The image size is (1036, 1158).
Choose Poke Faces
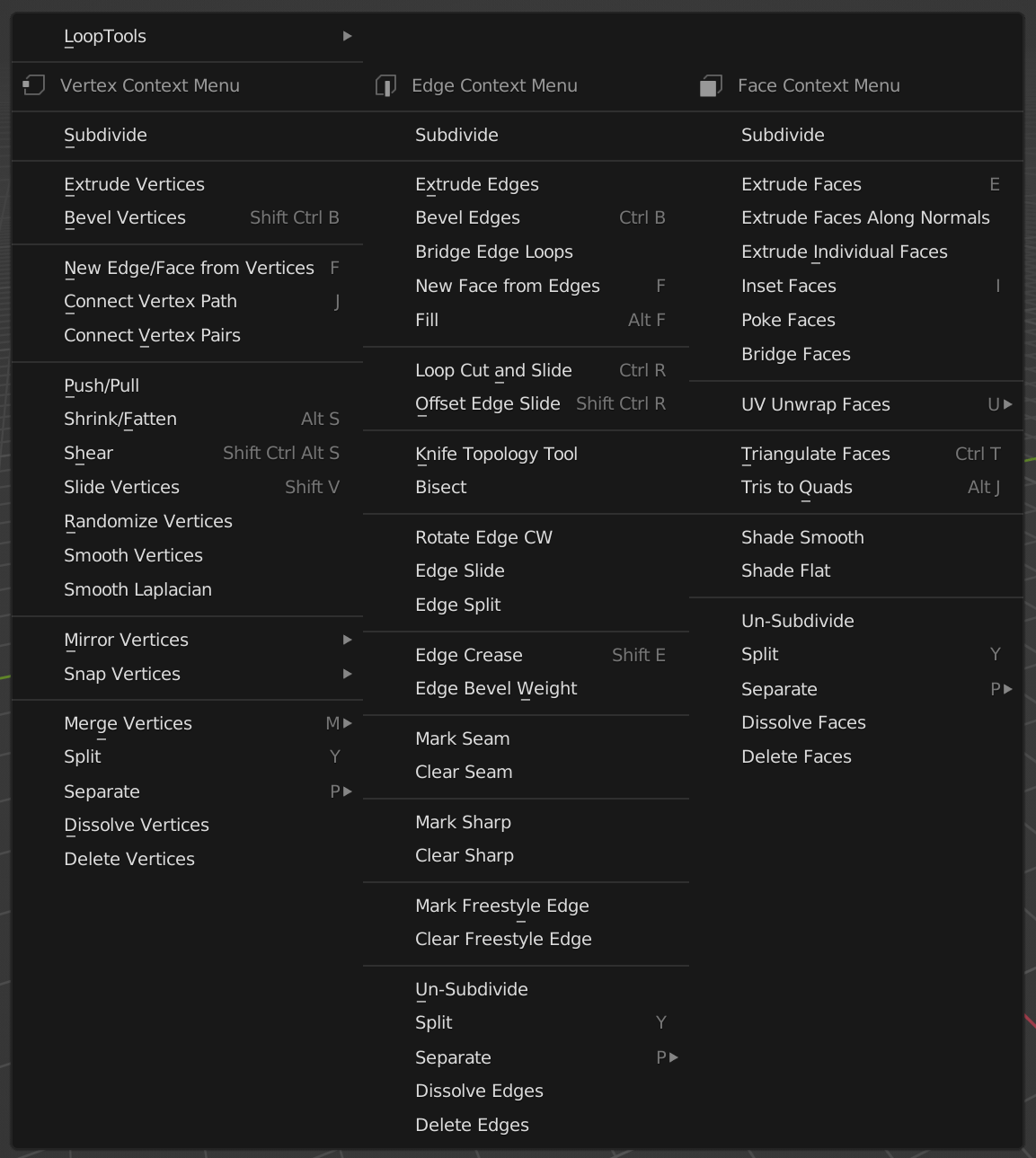click(x=788, y=320)
